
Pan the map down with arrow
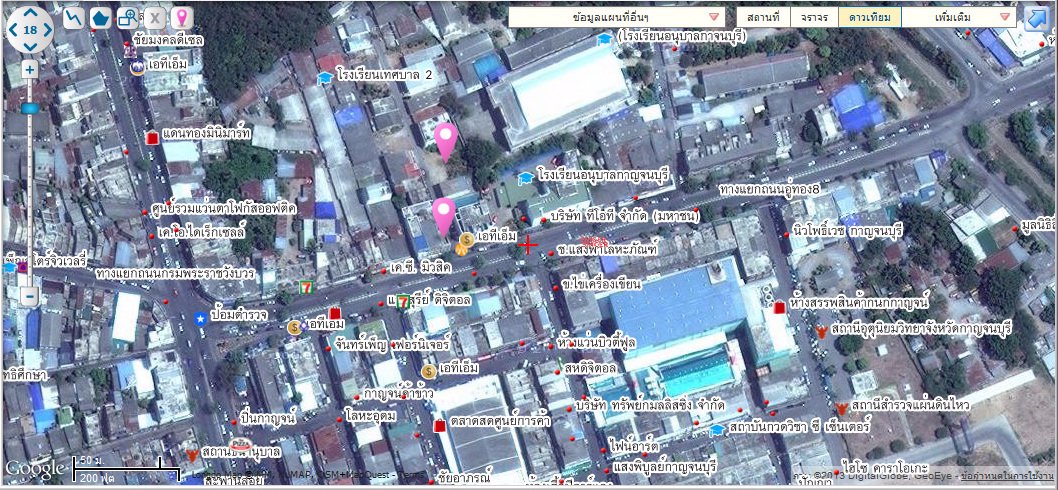pyautogui.click(x=30, y=46)
